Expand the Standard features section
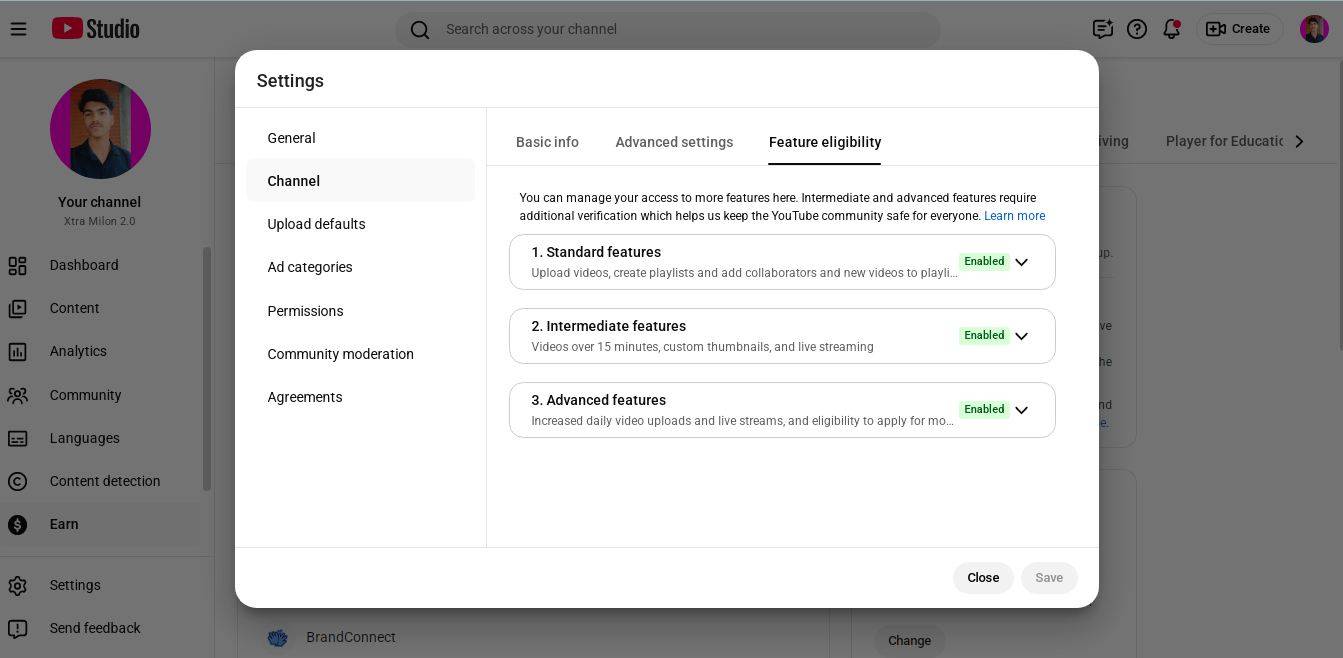Screen dimensions: 1343x658 pyautogui.click(x=1021, y=262)
